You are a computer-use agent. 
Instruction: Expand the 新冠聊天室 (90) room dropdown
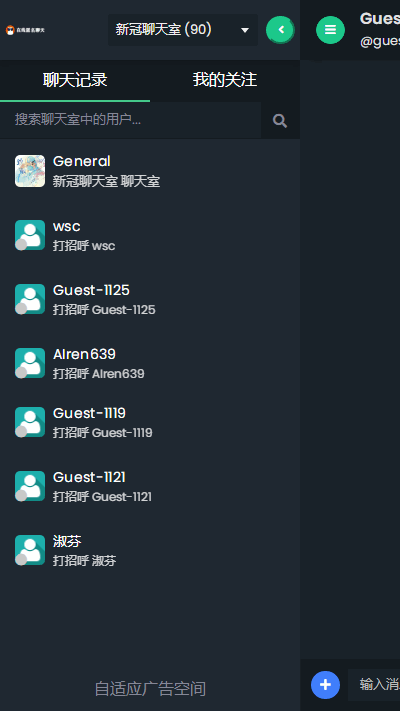[183, 30]
